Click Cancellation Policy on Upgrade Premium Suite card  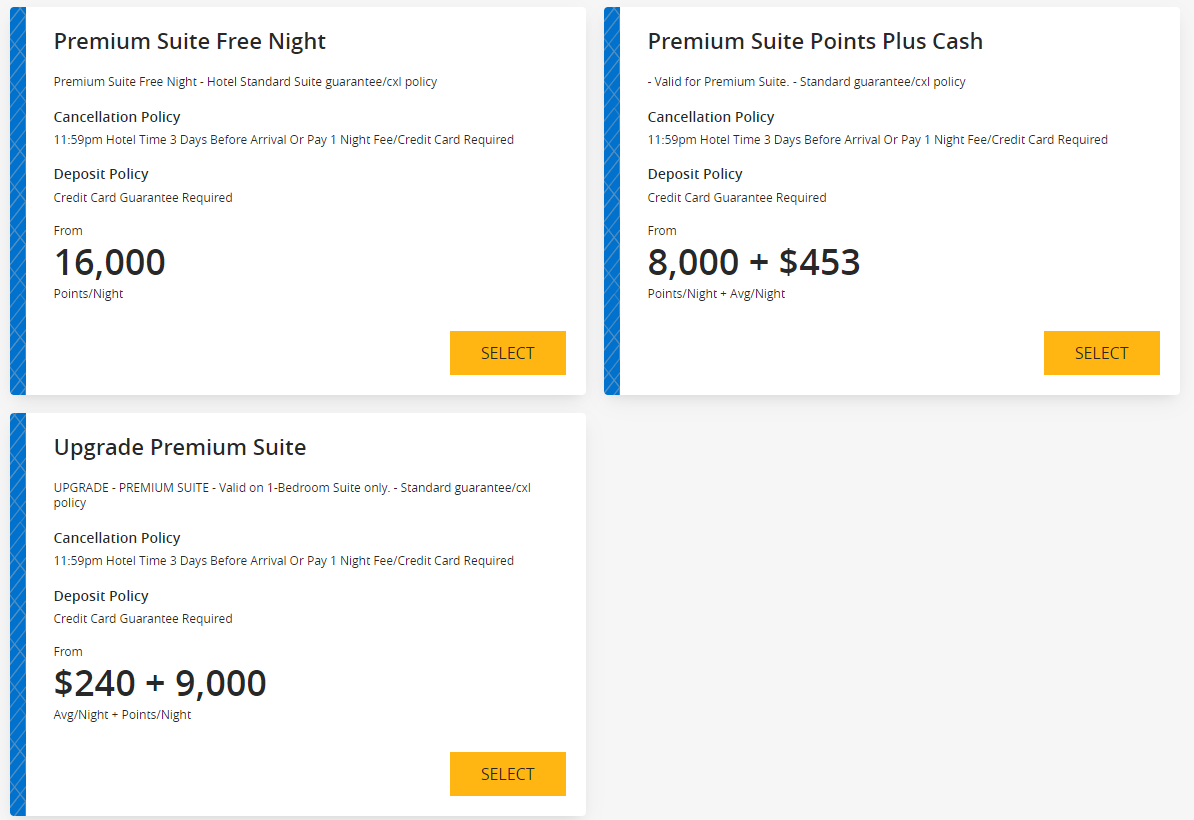117,538
